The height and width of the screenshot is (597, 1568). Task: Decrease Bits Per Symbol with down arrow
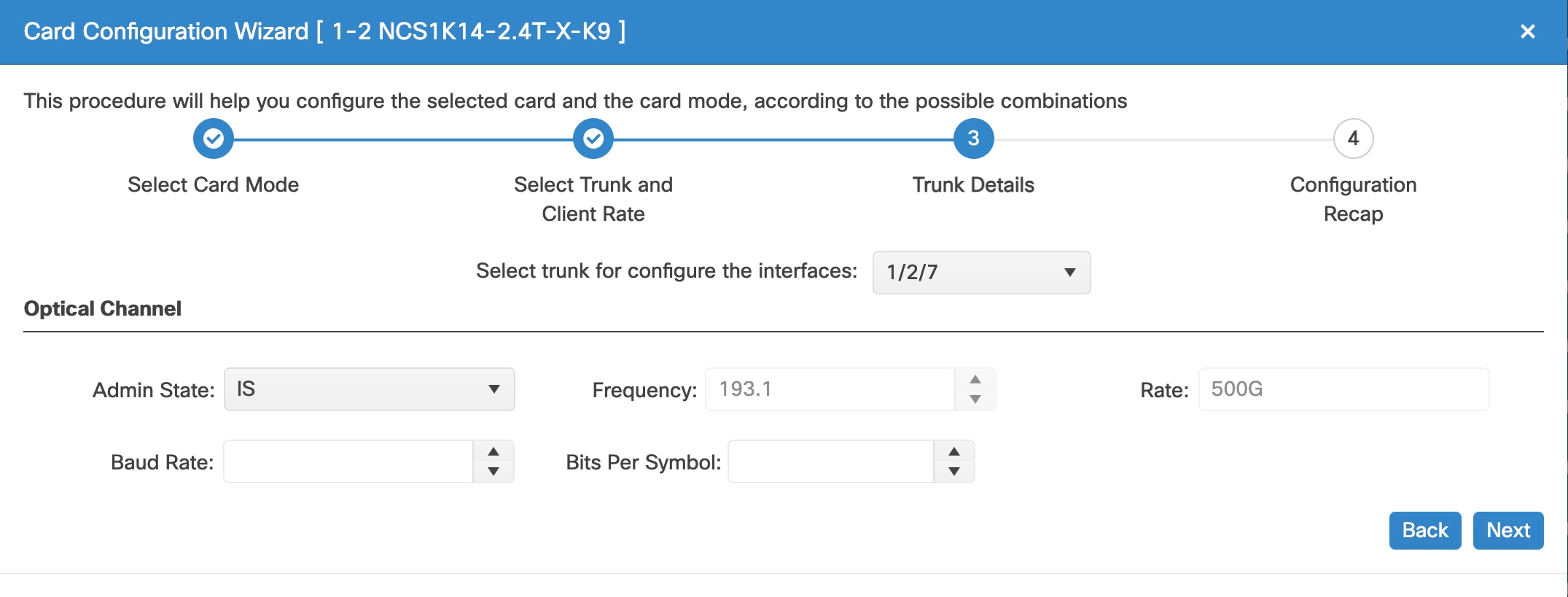954,472
